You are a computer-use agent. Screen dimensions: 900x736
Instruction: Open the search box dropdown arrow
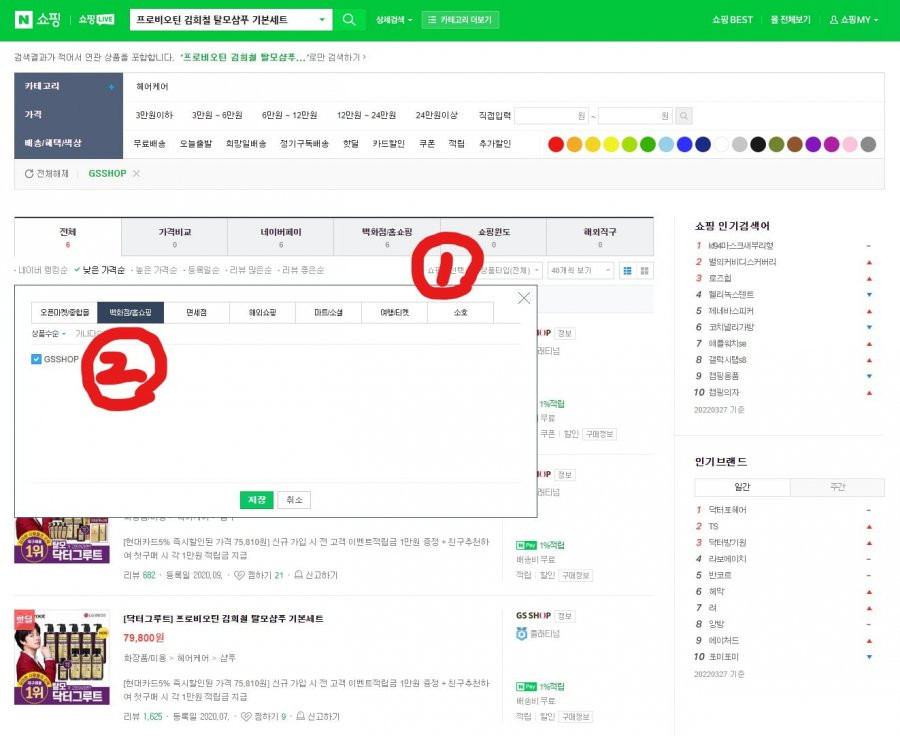[322, 20]
